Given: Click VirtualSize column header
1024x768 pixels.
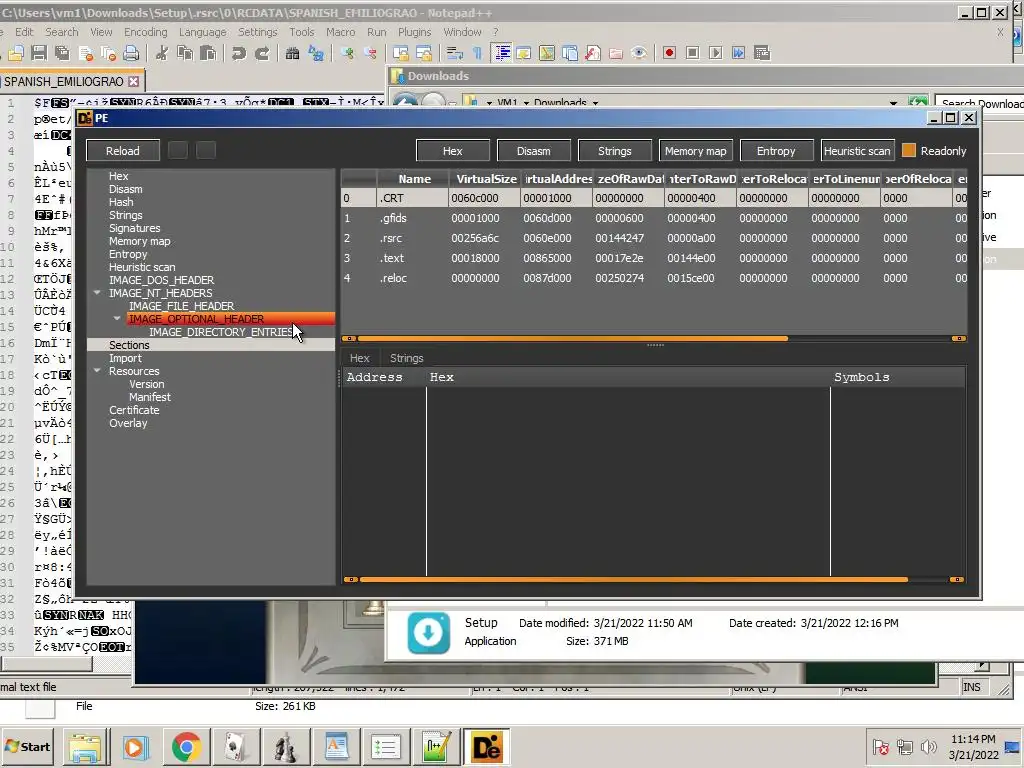Looking at the screenshot, I should [x=485, y=178].
